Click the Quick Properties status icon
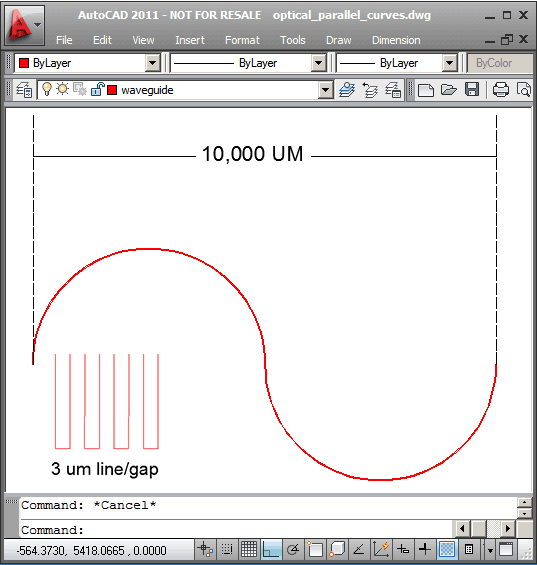 pos(469,550)
